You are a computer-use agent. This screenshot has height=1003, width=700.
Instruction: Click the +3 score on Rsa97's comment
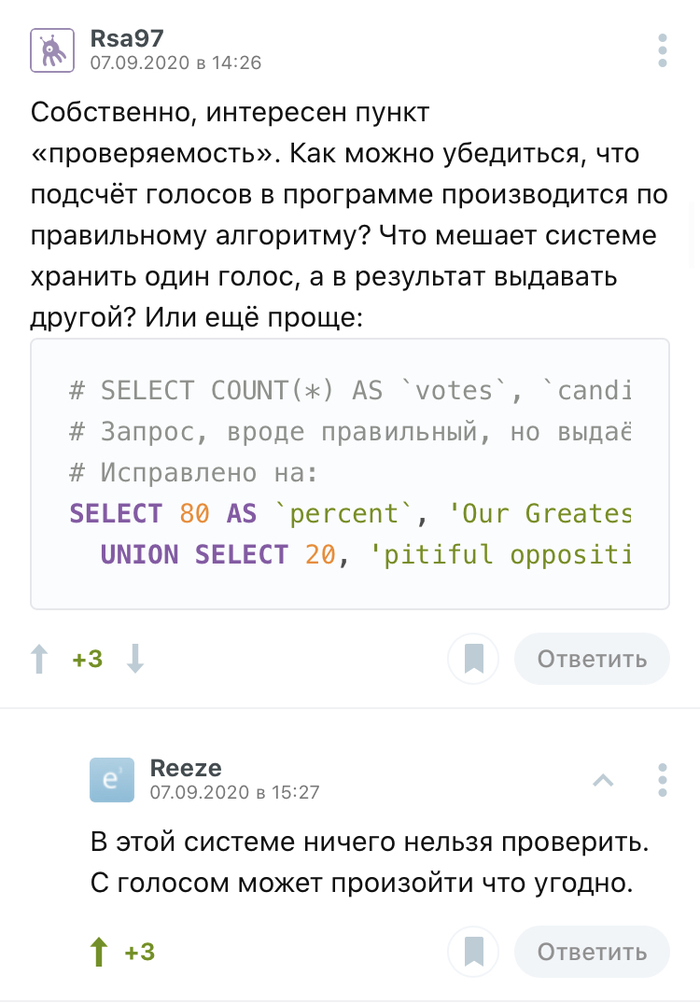tap(87, 659)
